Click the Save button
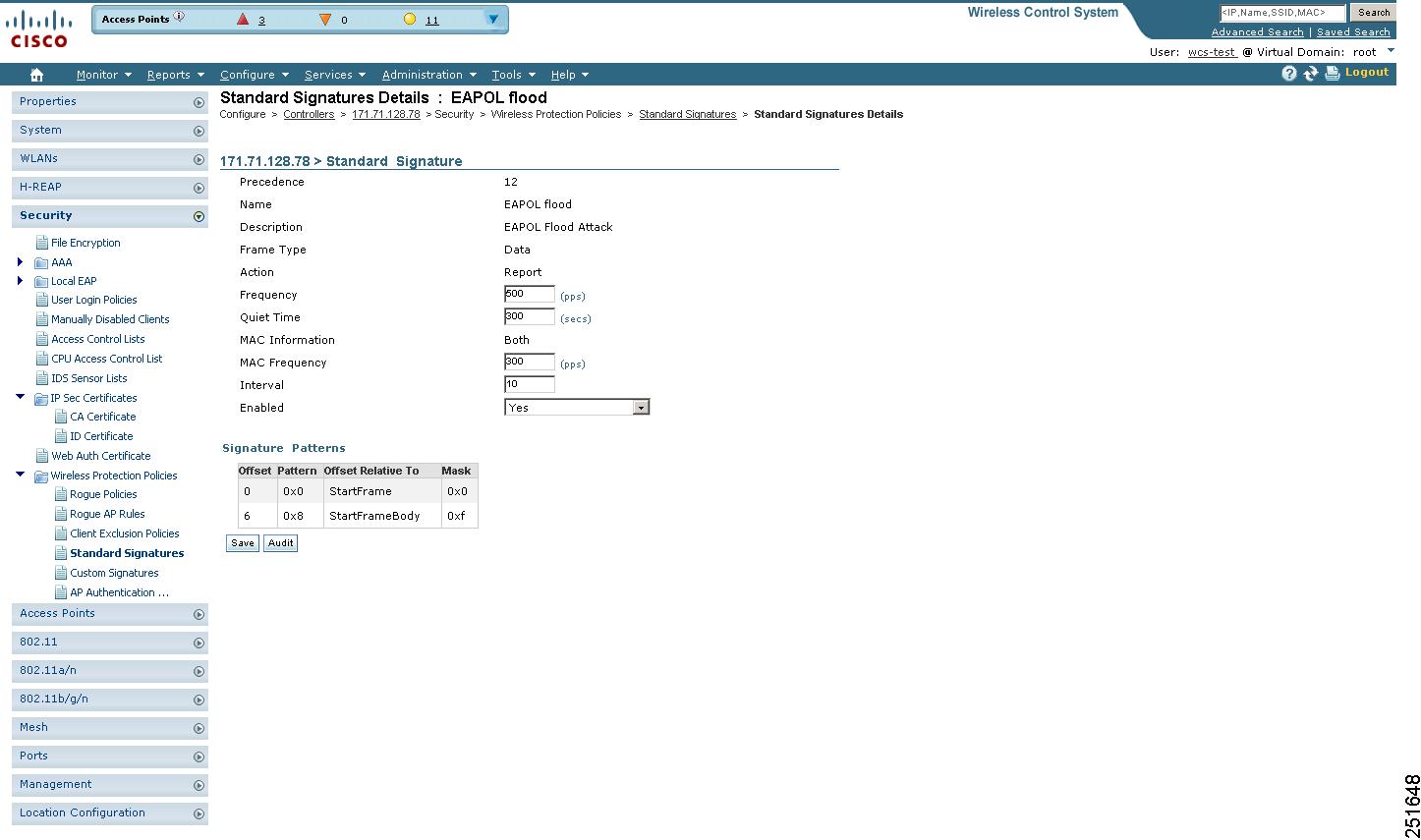 [x=242, y=542]
